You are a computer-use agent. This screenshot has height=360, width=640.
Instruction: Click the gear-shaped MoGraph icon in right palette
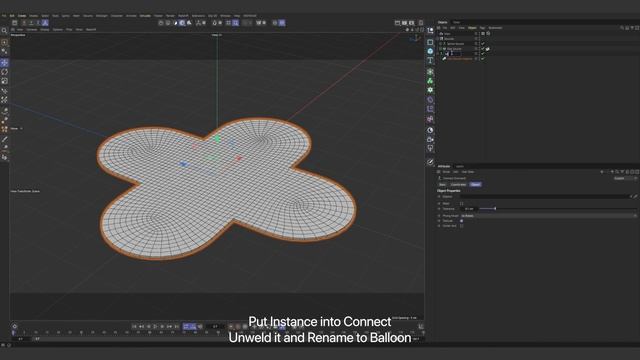[x=430, y=90]
